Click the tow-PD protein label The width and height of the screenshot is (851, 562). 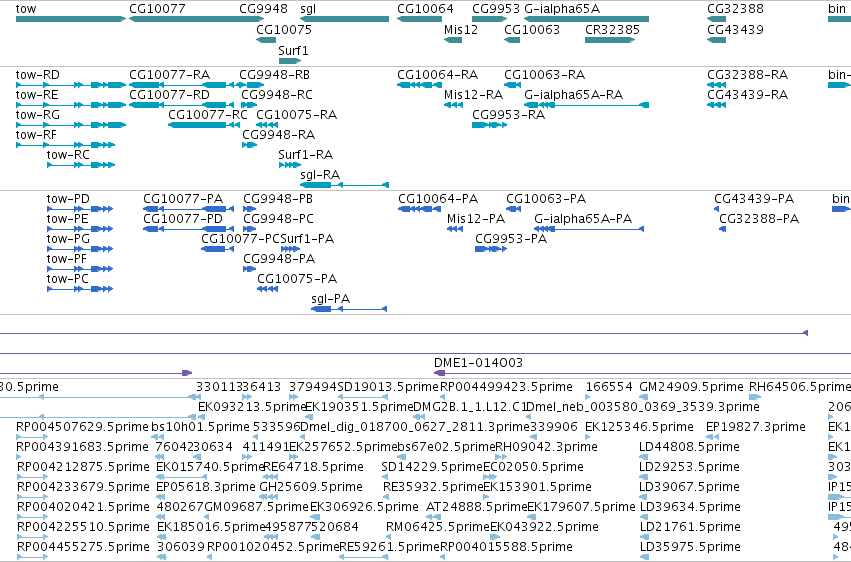click(68, 199)
